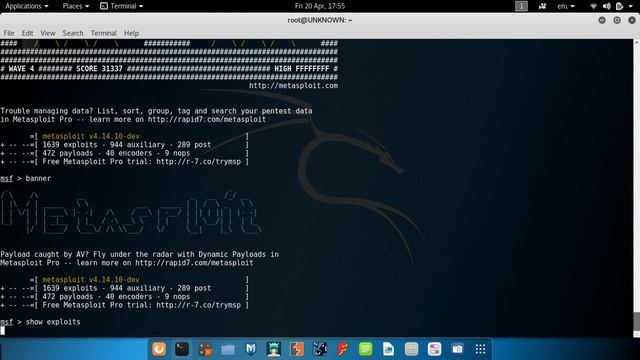Open Burp Suite orange dock icon

click(x=297, y=349)
